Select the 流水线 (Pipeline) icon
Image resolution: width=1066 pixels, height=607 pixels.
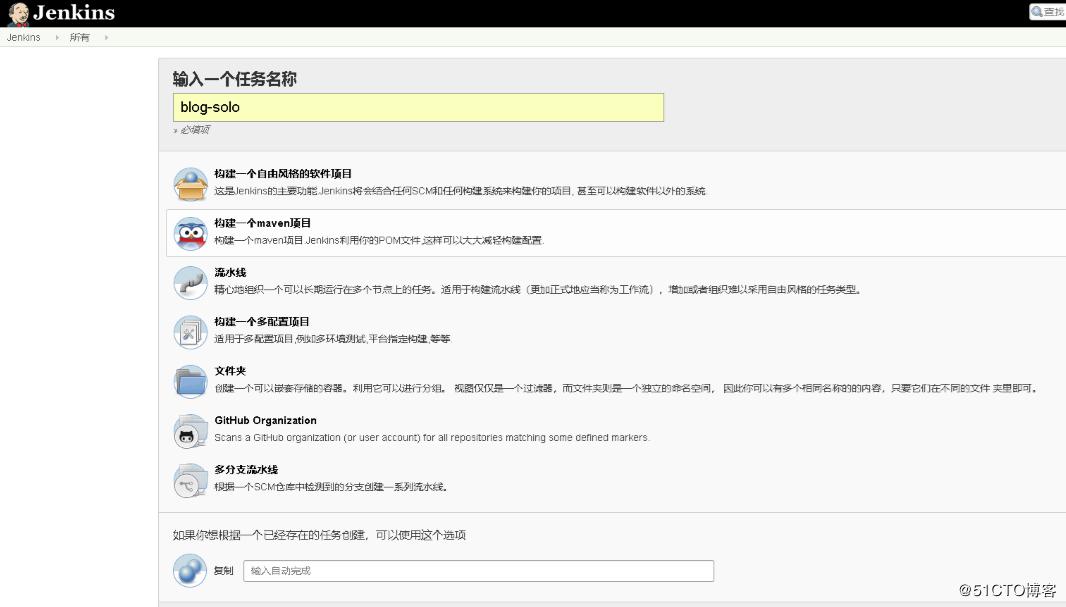coord(190,281)
